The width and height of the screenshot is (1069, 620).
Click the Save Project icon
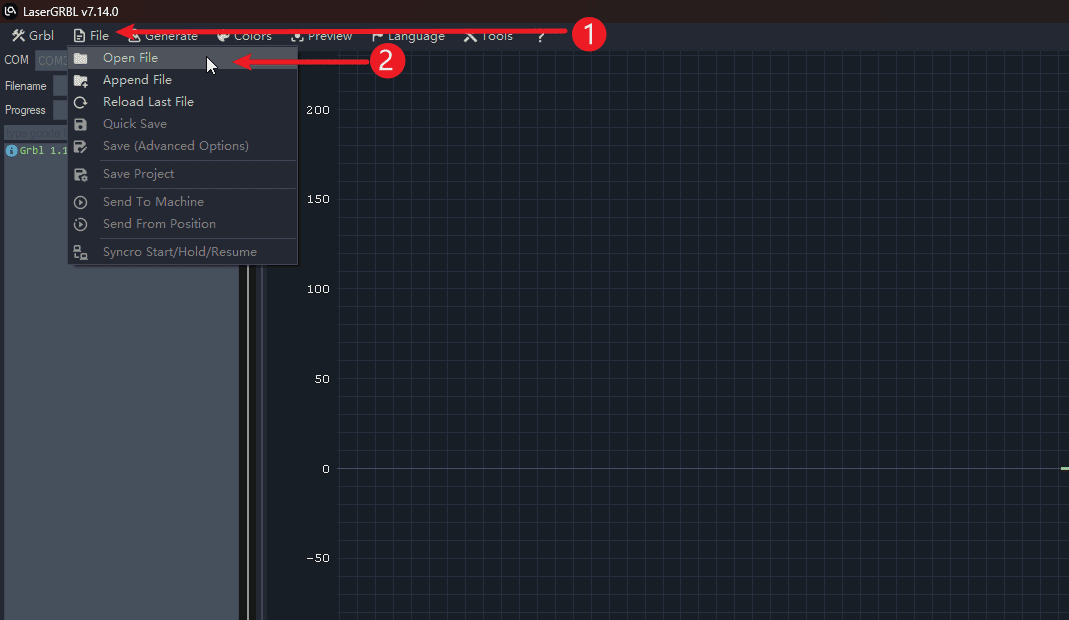click(x=81, y=174)
